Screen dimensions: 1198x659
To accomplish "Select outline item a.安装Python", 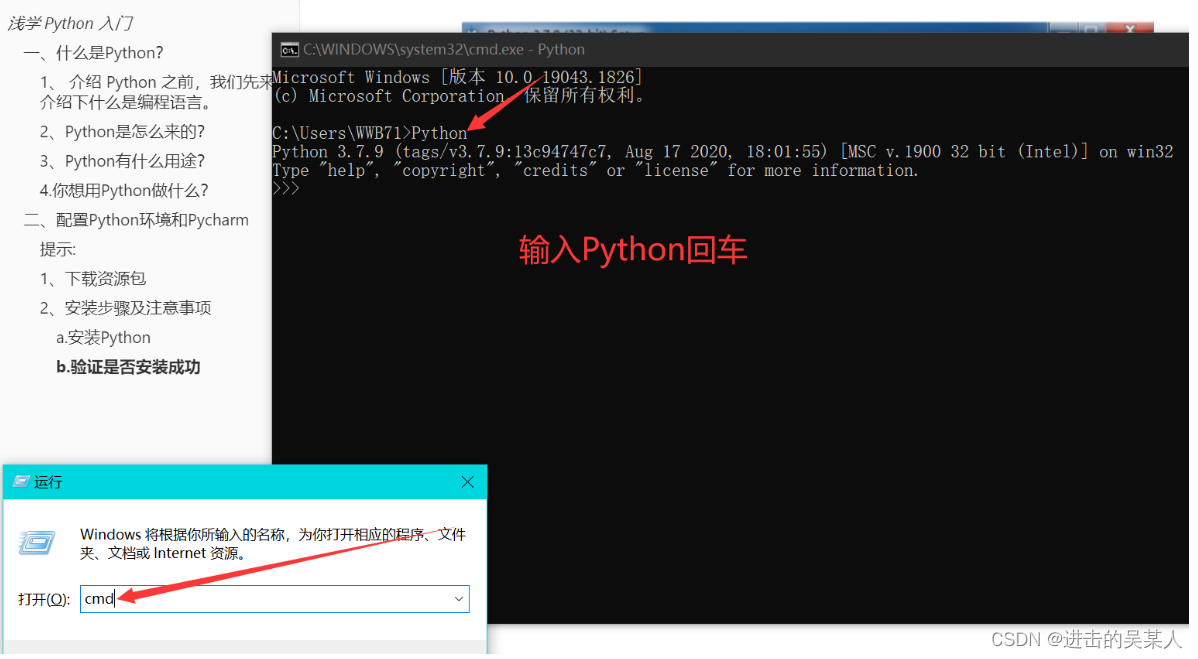I will point(103,338).
